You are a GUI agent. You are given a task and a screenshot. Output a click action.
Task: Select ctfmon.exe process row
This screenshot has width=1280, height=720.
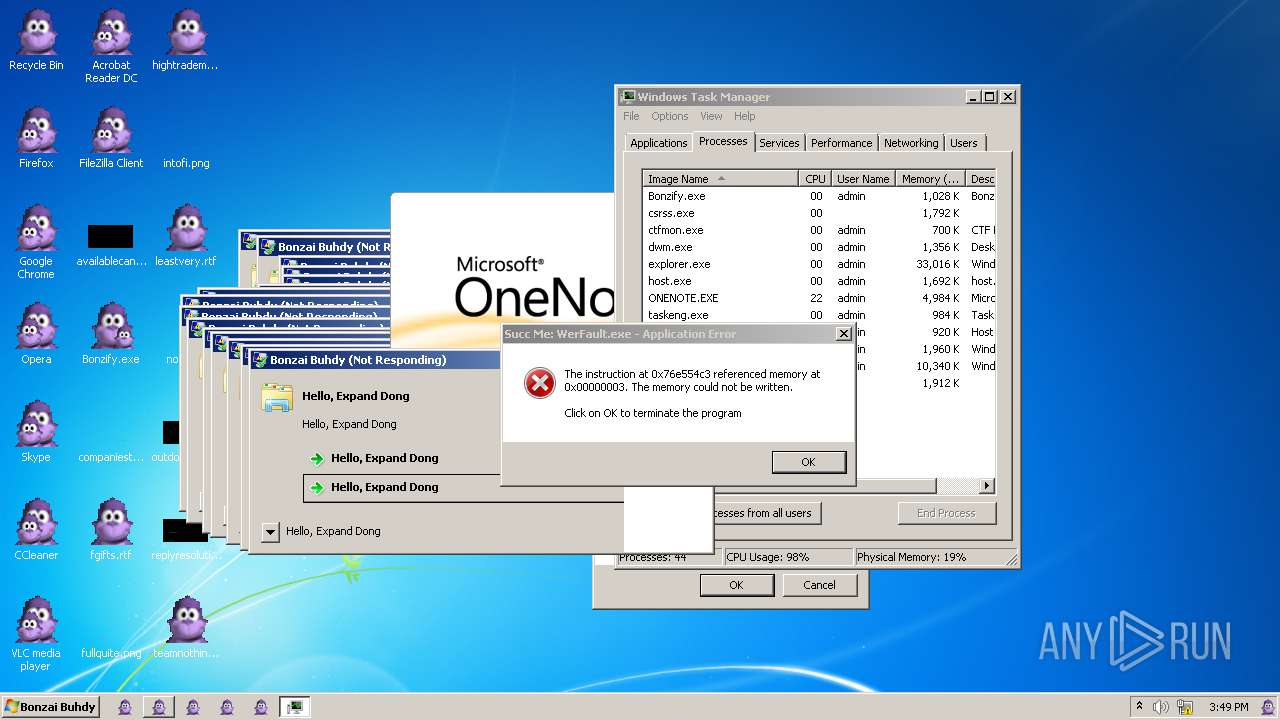tap(818, 230)
